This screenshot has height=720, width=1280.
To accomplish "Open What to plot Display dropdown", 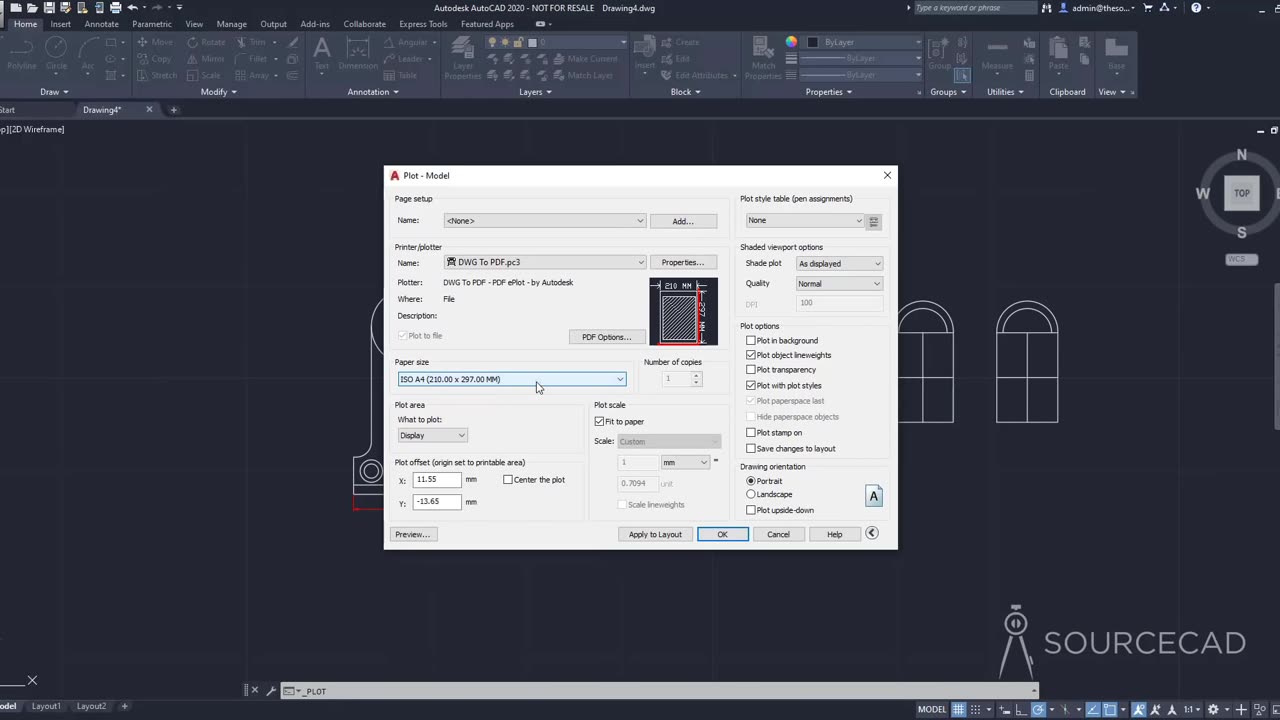I will tap(432, 435).
